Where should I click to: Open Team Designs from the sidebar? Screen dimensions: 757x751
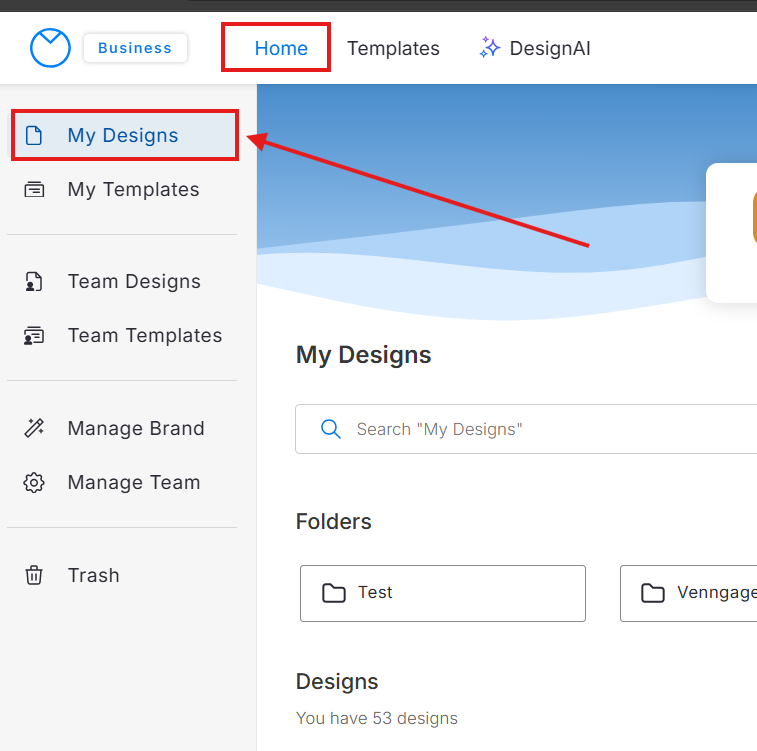click(x=134, y=282)
